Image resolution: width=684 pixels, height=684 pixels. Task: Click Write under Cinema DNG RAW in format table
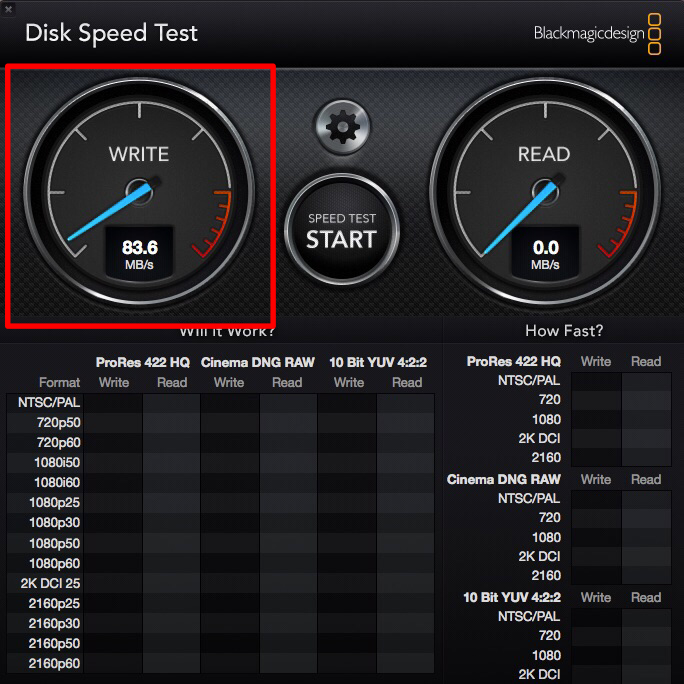(229, 383)
